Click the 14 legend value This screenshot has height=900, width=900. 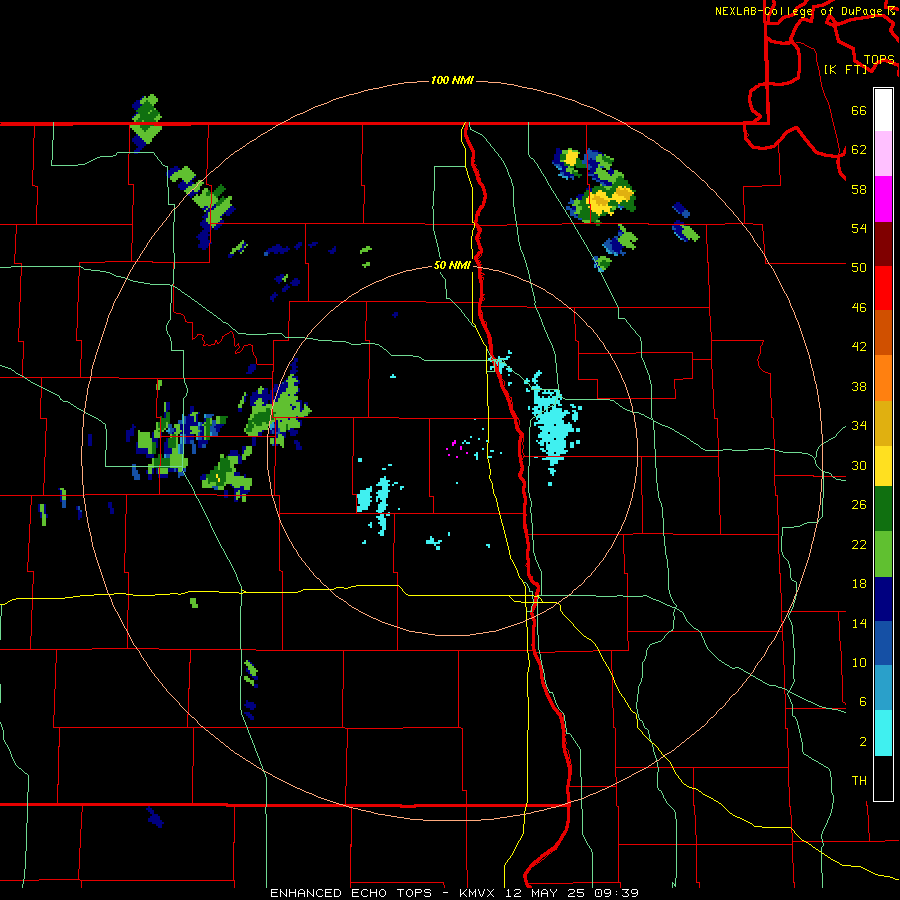[x=859, y=623]
